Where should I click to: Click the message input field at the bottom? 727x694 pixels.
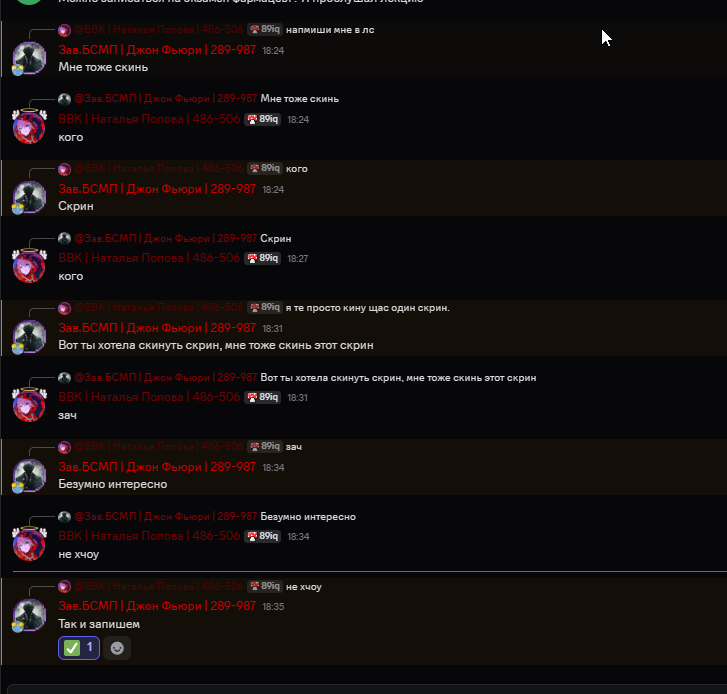click(366, 689)
